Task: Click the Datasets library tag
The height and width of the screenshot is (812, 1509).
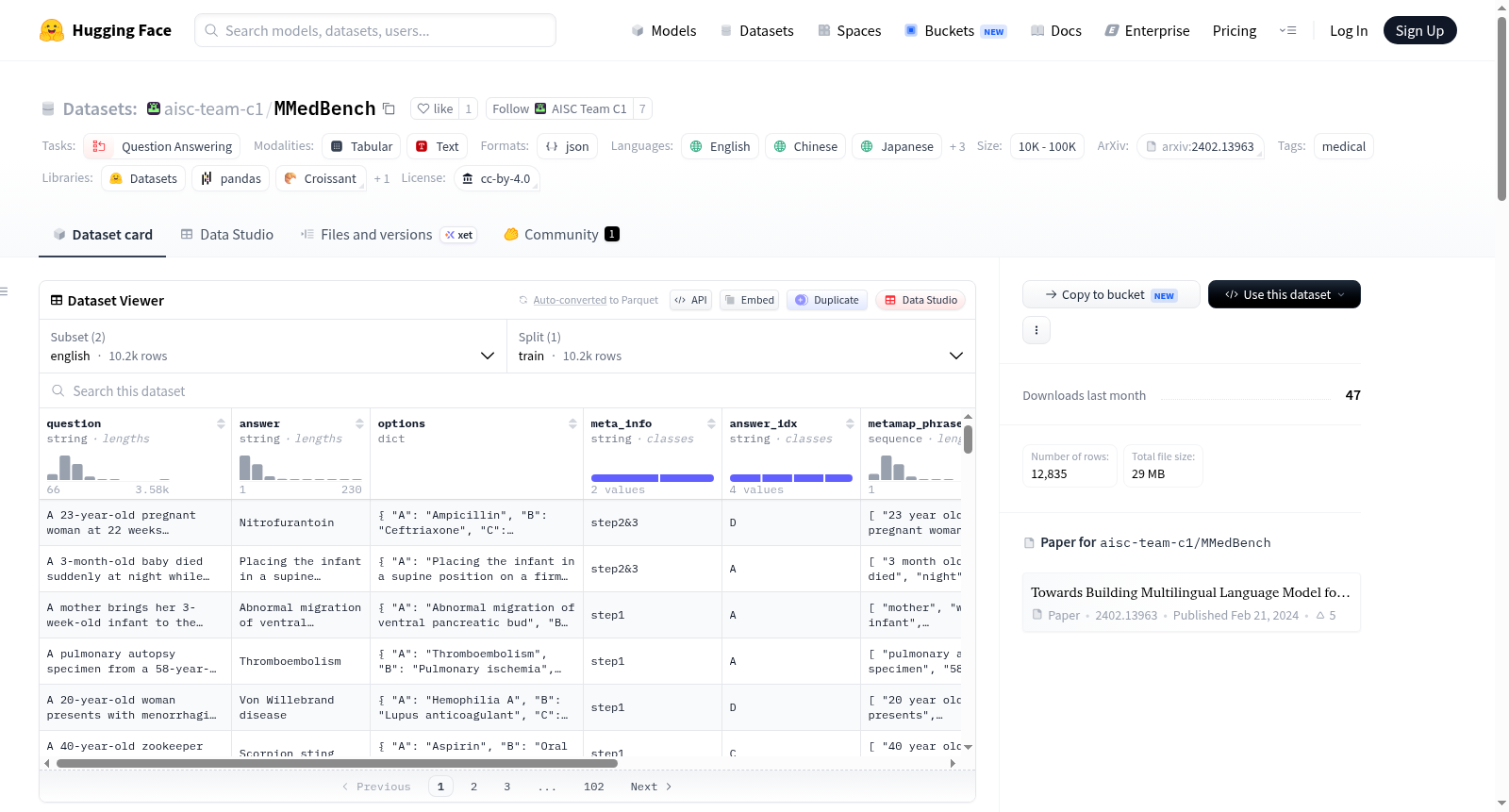Action: [143, 178]
